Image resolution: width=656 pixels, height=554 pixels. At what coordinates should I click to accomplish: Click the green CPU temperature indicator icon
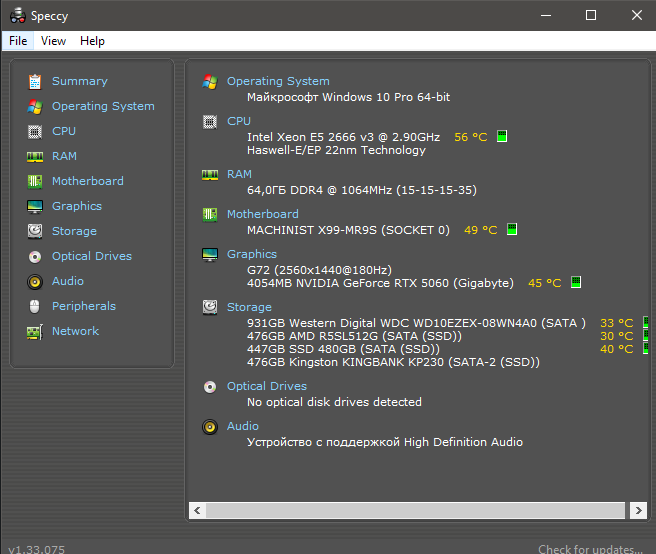click(x=502, y=136)
